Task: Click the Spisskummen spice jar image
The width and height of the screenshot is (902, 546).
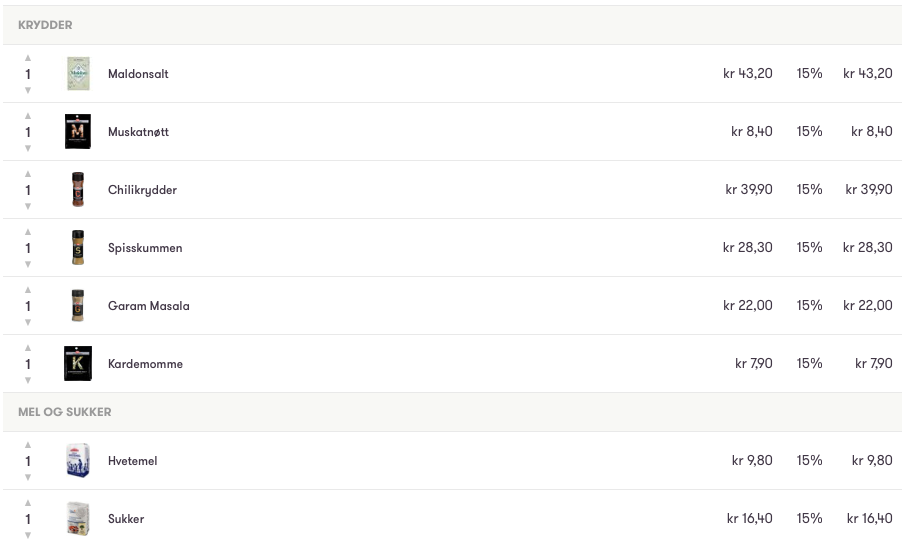Action: point(78,248)
